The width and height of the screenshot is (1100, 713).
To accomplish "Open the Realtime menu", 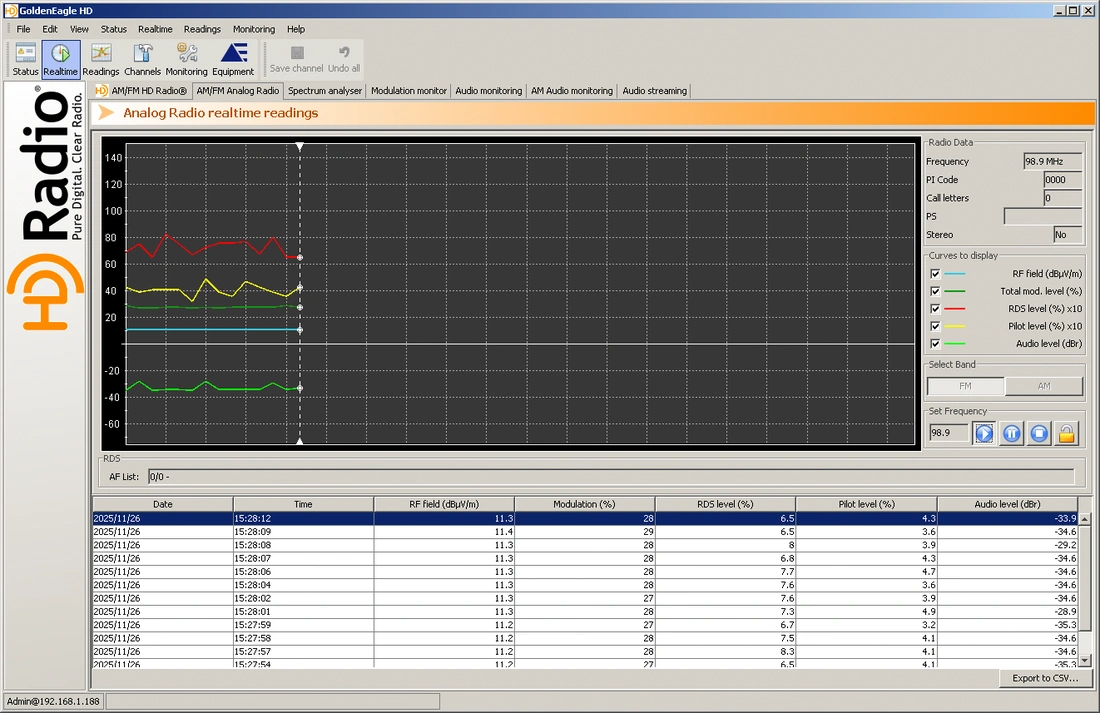I will coord(155,29).
